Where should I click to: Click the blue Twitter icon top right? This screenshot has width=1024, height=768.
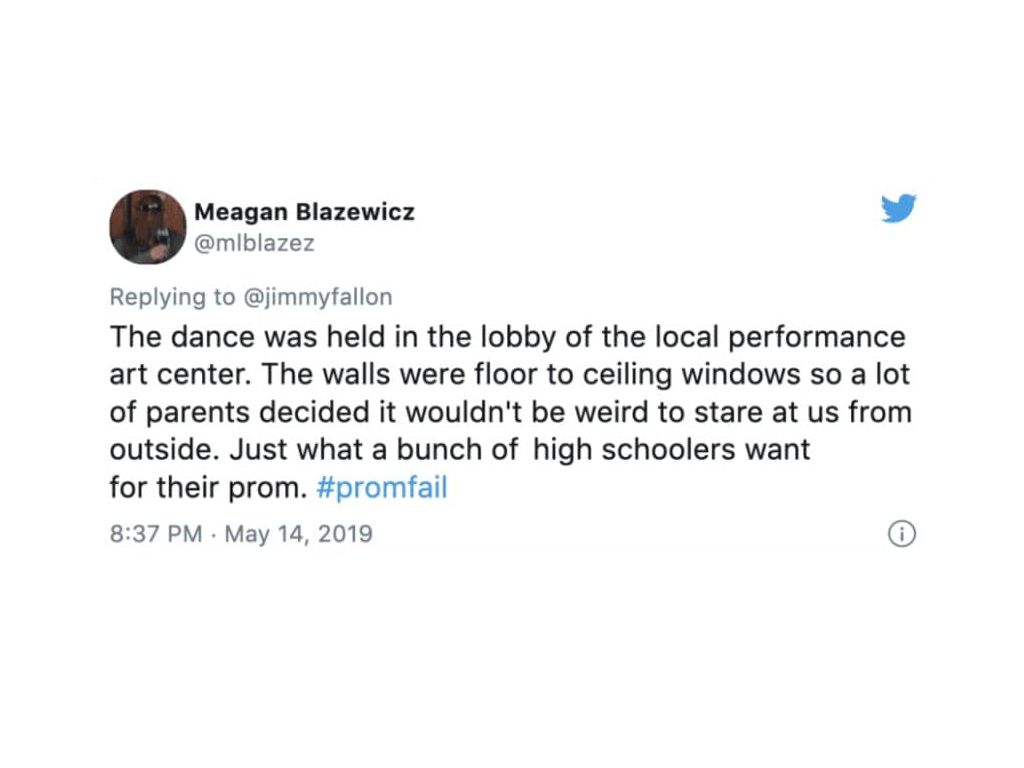pyautogui.click(x=898, y=210)
